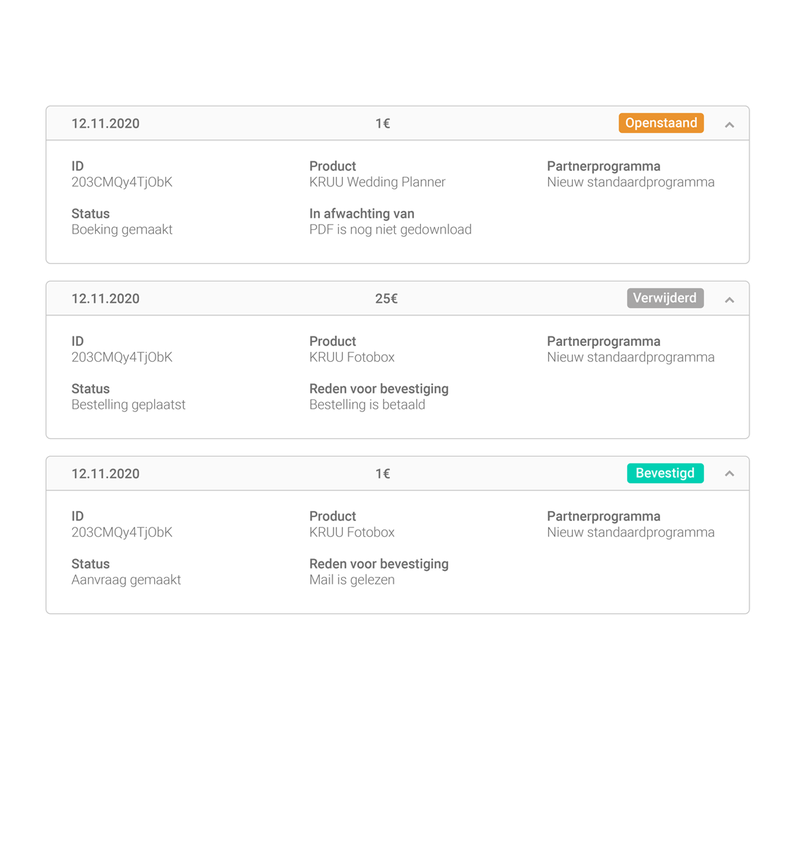The image size is (800, 842).
Task: Click "Bestelling is betaald" confirmation reason
Action: point(367,404)
